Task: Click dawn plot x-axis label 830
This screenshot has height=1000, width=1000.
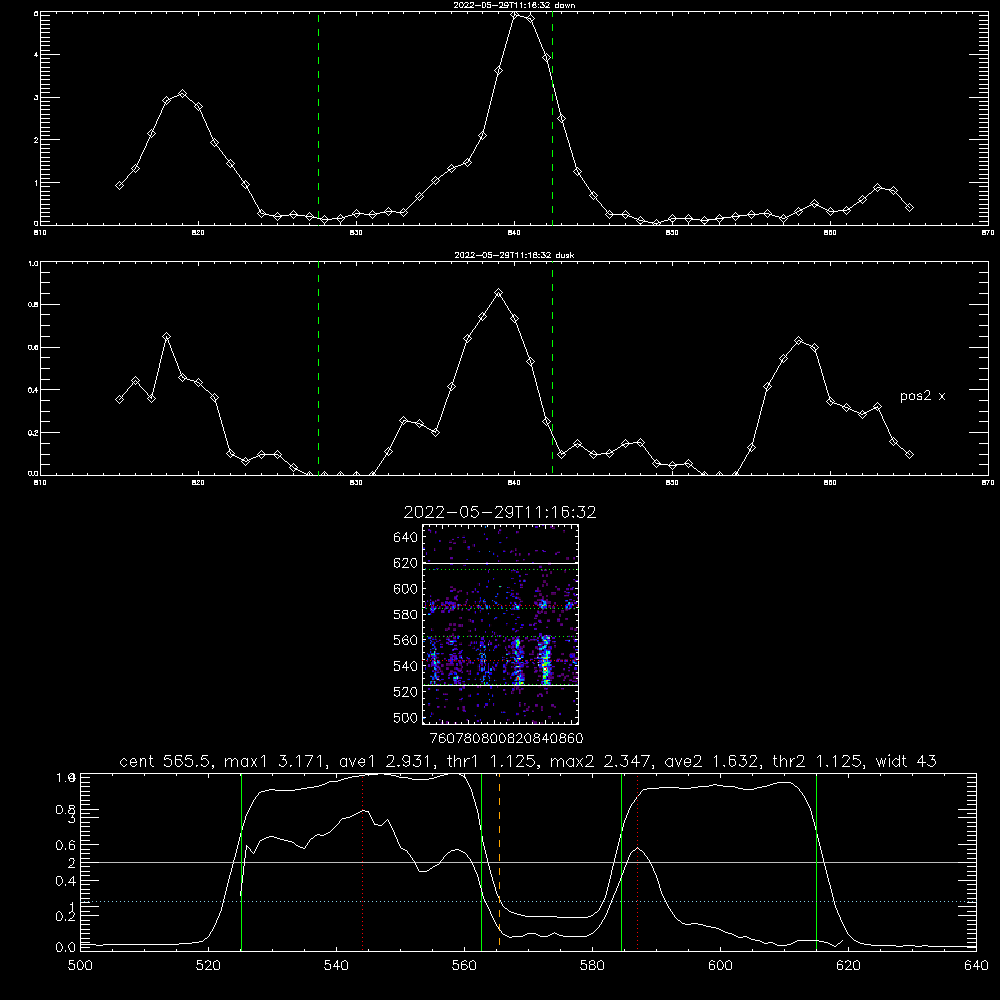Action: pos(356,233)
